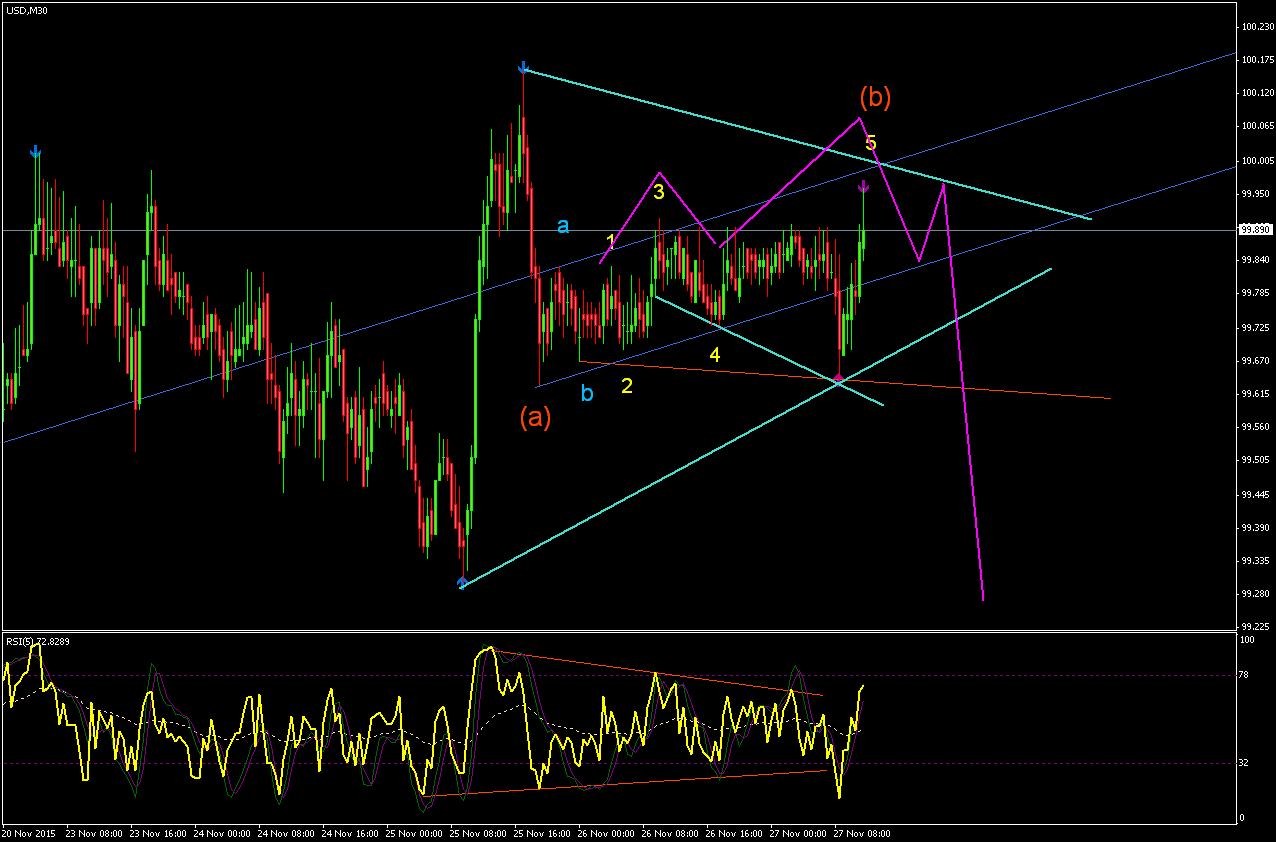Image resolution: width=1276 pixels, height=842 pixels.
Task: Select the light blue 'b' wave label
Action: click(x=587, y=393)
